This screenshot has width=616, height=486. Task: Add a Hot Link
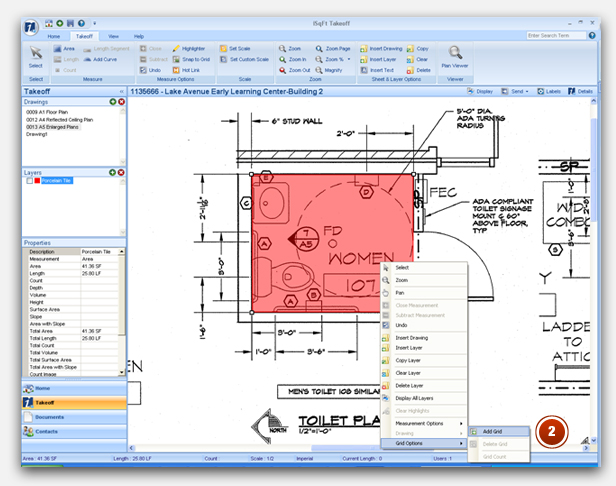coord(186,70)
